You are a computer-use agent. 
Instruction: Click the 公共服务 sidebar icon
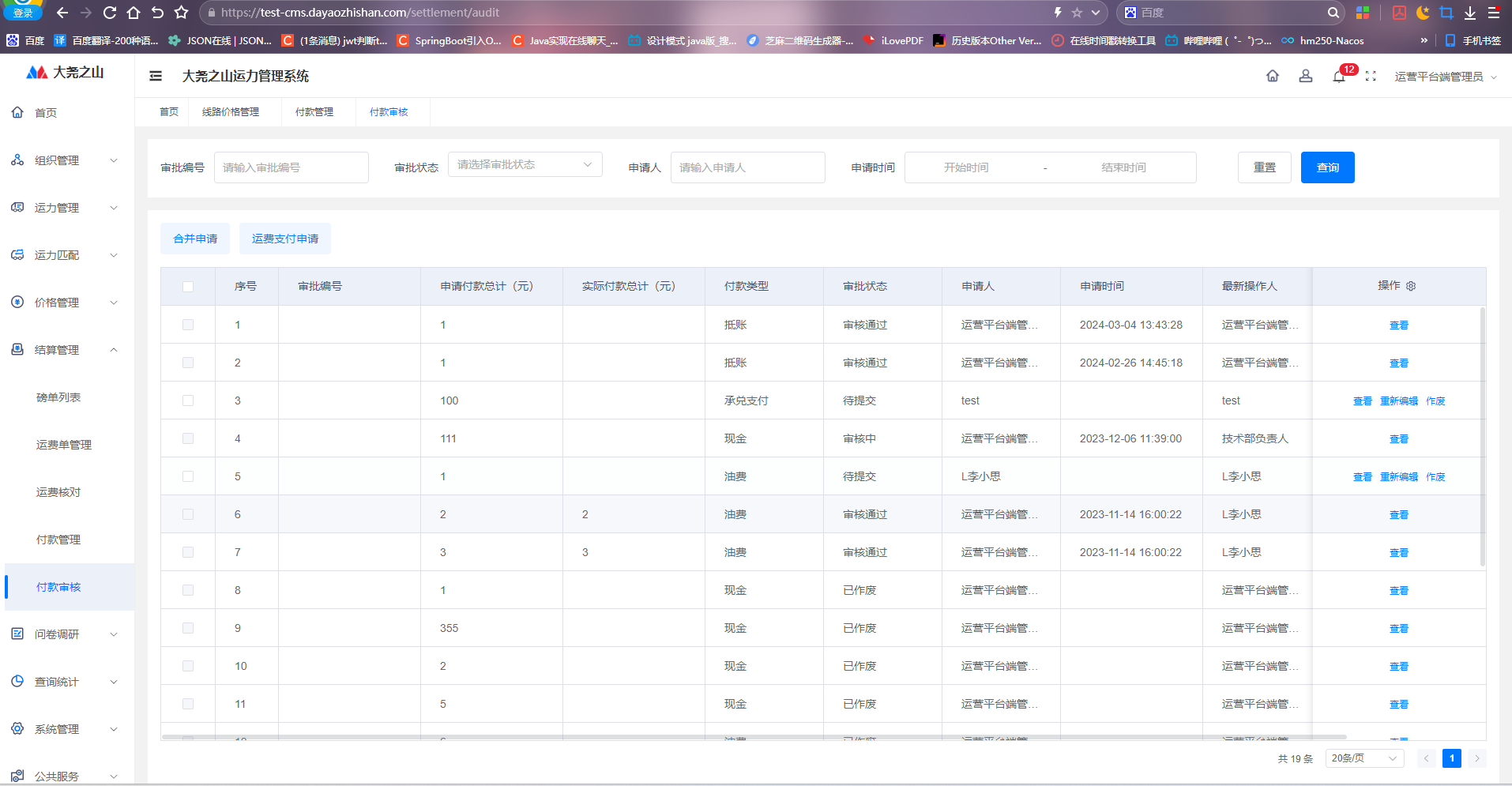[17, 776]
